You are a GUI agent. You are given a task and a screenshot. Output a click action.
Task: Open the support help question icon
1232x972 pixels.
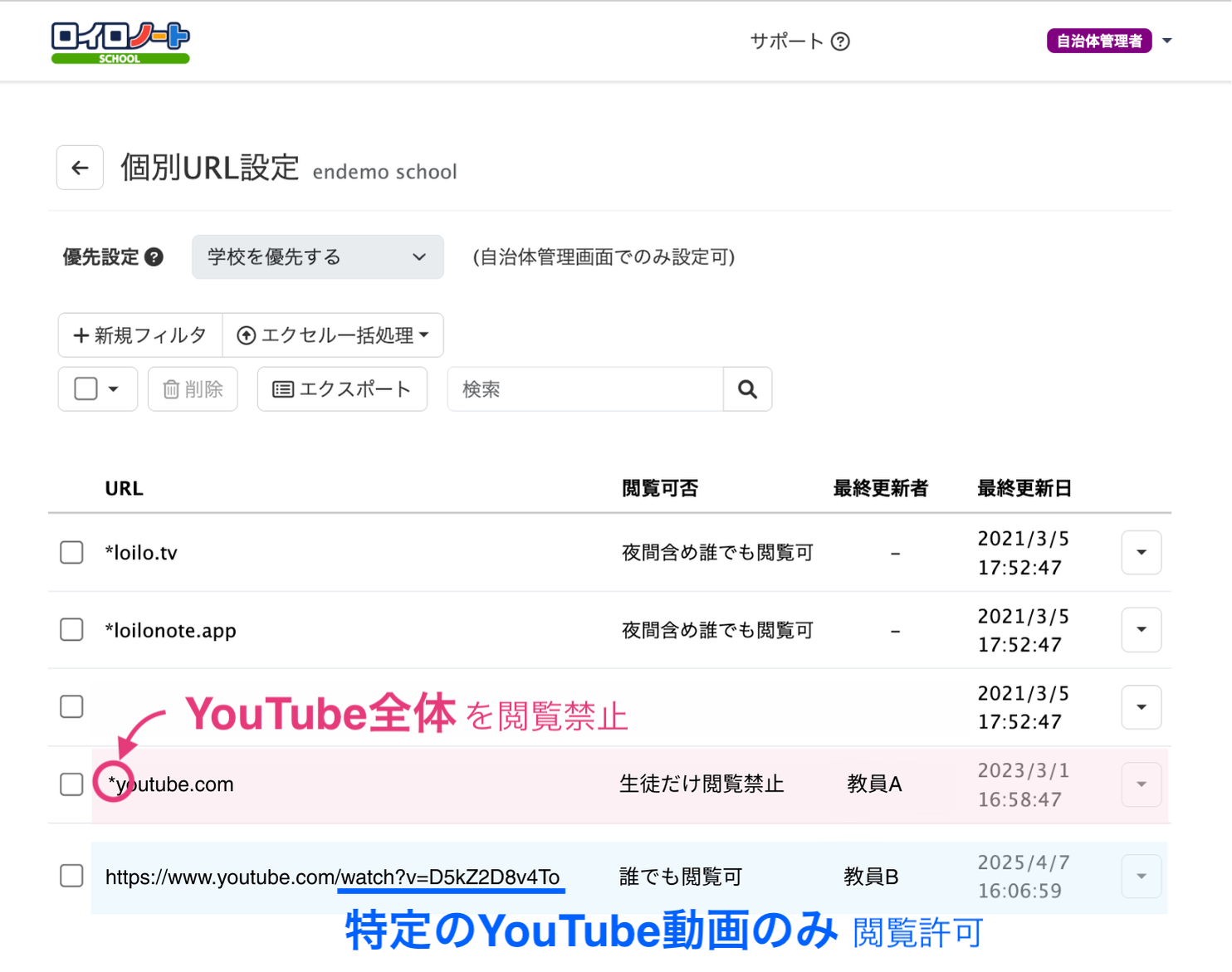coord(840,42)
